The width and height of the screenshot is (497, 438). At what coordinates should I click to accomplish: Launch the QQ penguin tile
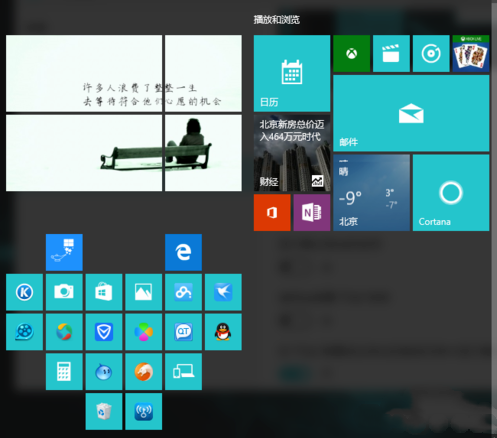coord(223,332)
